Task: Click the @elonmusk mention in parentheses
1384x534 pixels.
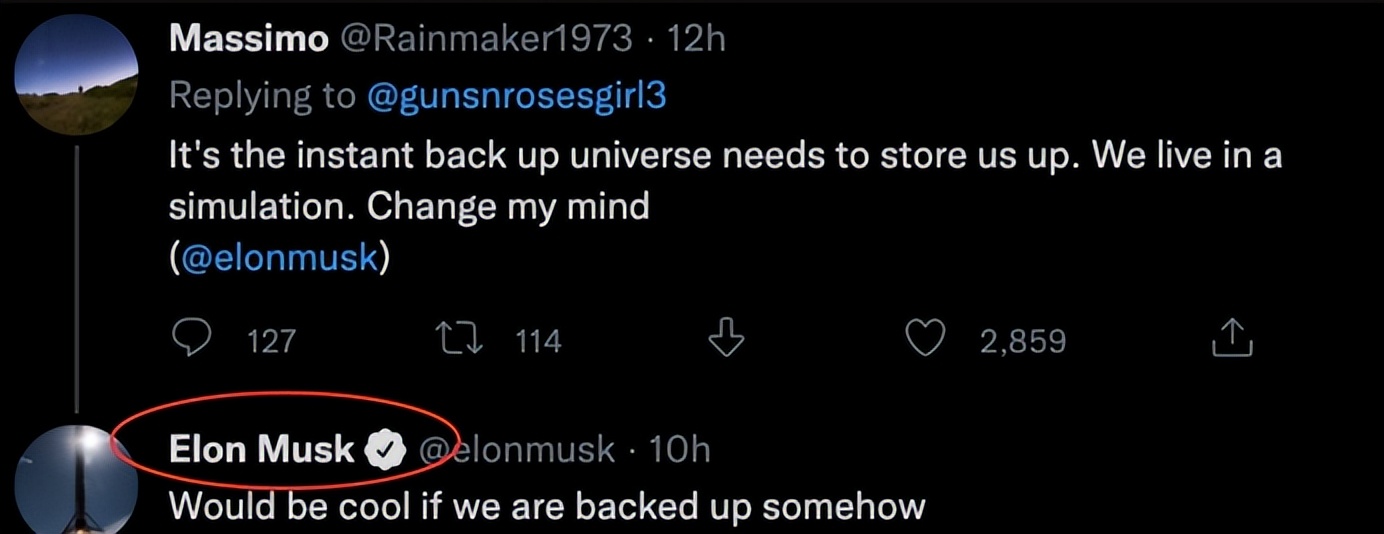Action: [x=278, y=257]
